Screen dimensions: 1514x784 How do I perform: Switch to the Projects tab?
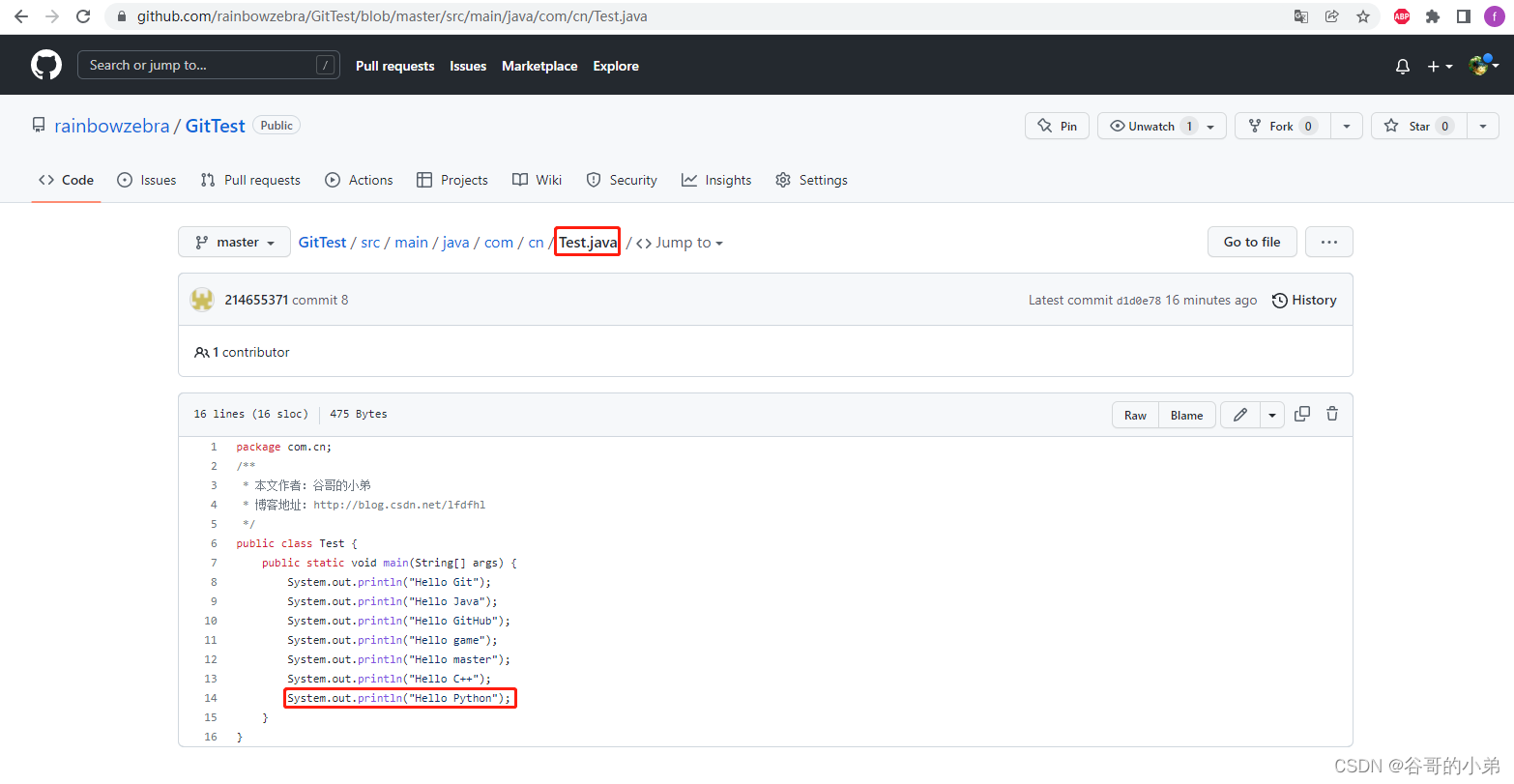(451, 180)
